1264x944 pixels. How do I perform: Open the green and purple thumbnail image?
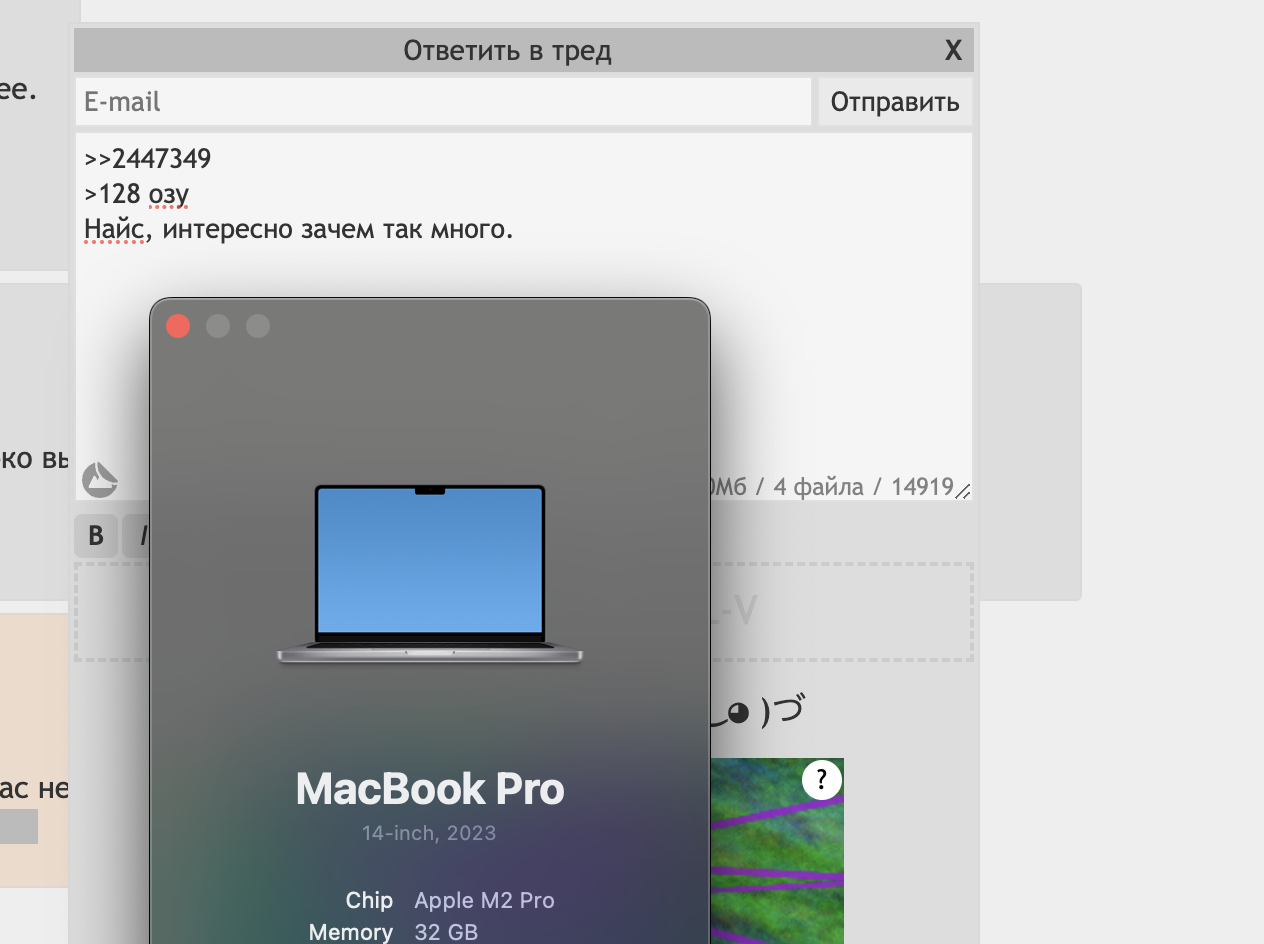[x=777, y=851]
